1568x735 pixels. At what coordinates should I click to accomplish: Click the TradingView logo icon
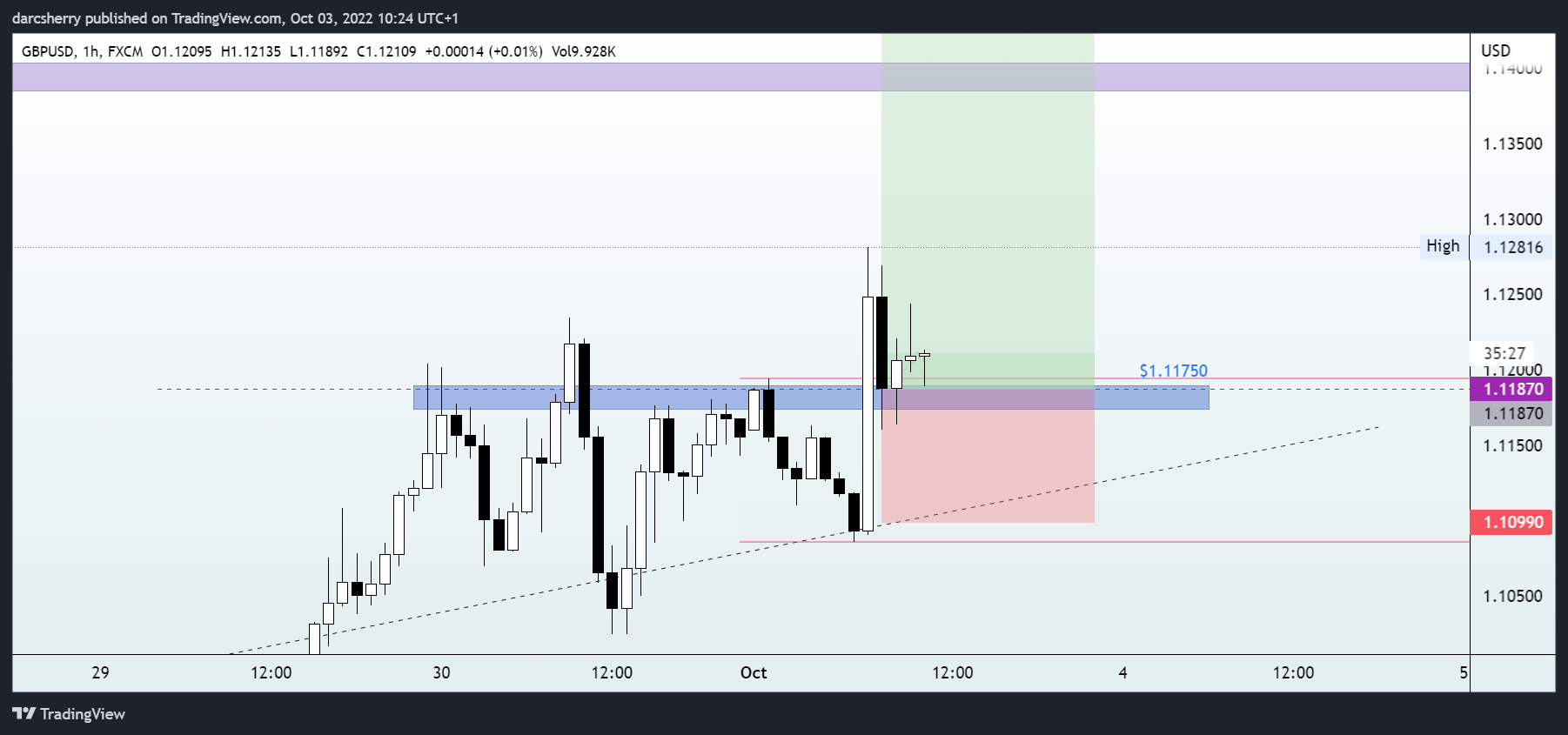coord(24,714)
